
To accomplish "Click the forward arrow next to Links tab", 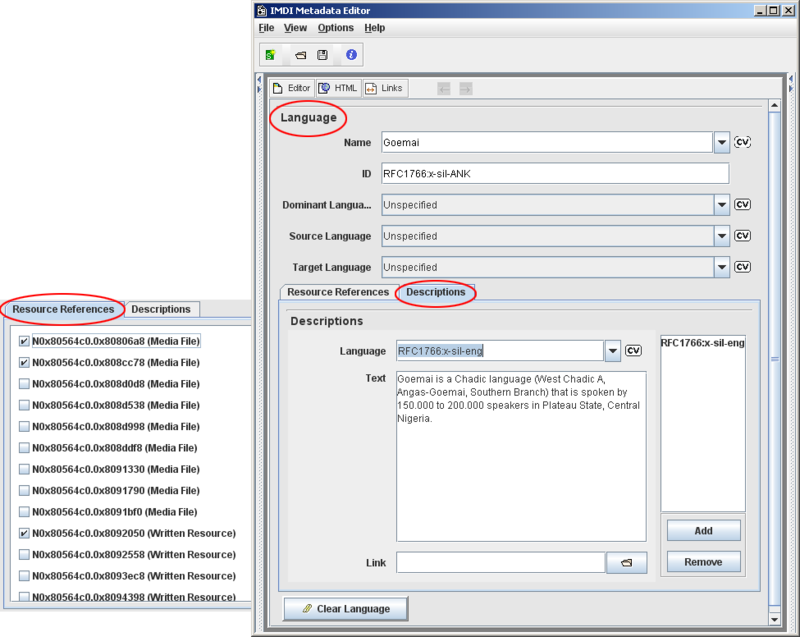I will click(465, 89).
